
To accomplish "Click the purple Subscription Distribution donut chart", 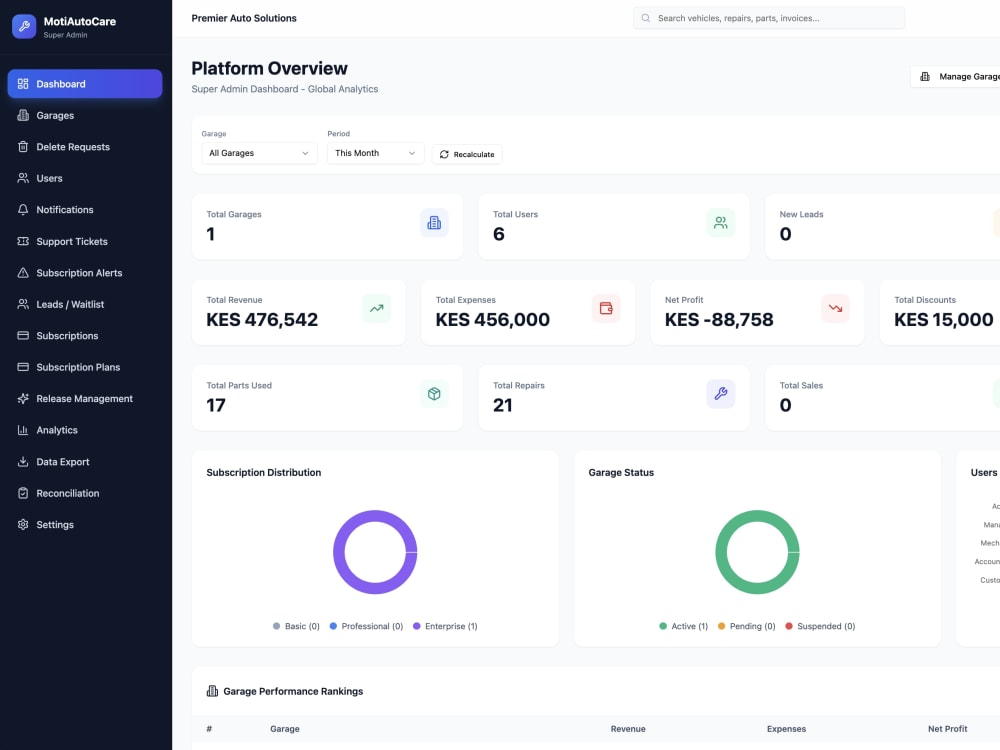I will click(375, 552).
